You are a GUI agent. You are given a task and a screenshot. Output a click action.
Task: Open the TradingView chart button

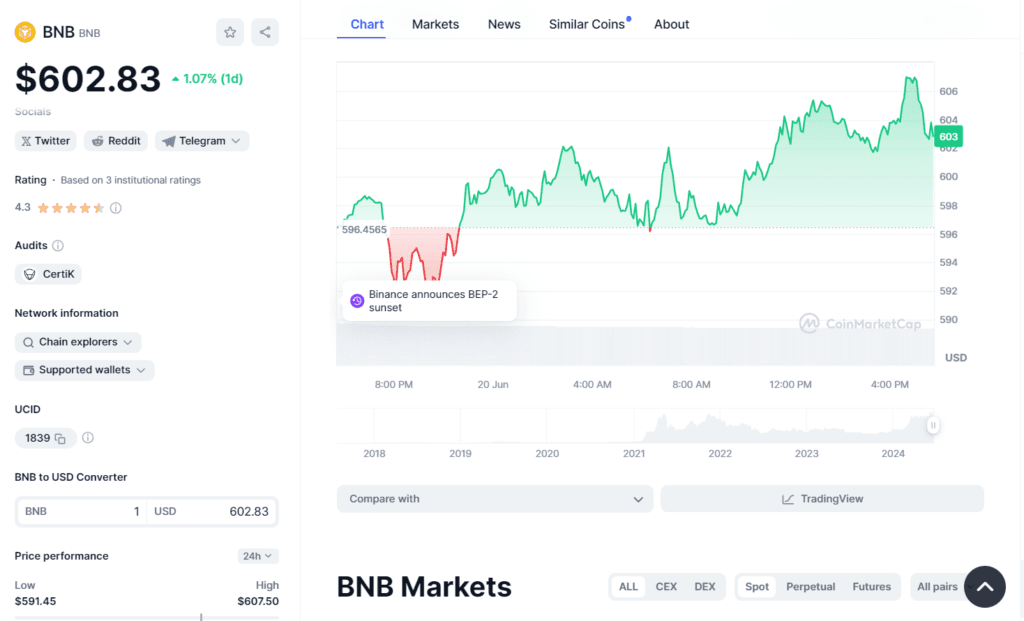pyautogui.click(x=822, y=499)
